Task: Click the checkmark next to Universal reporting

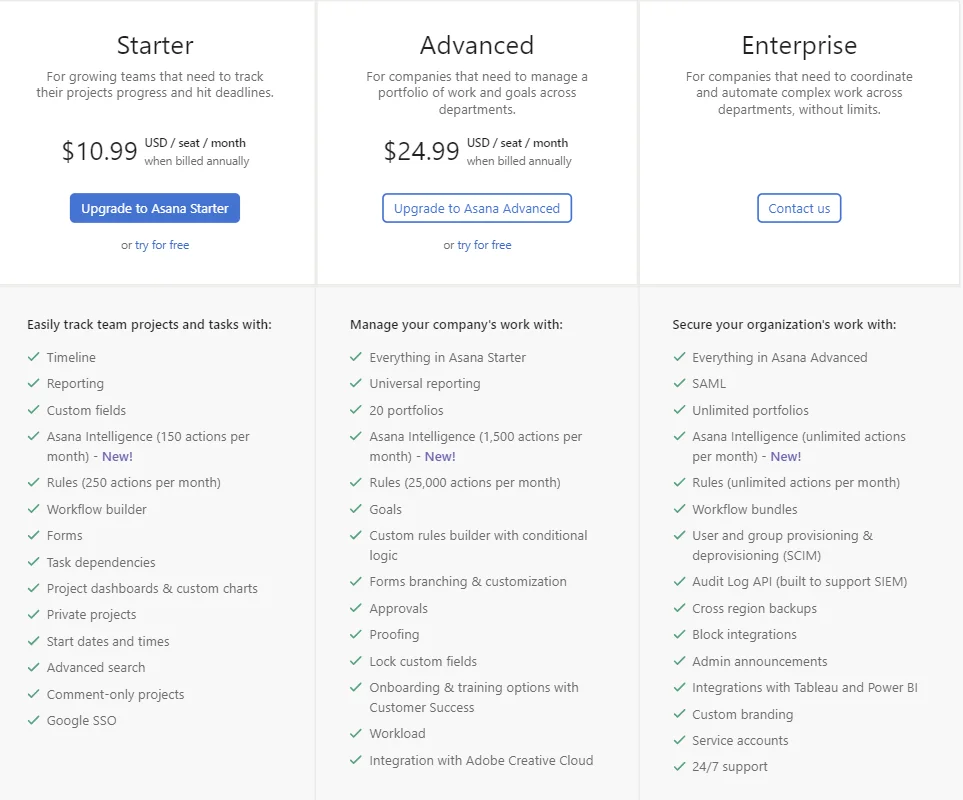Action: coord(356,383)
